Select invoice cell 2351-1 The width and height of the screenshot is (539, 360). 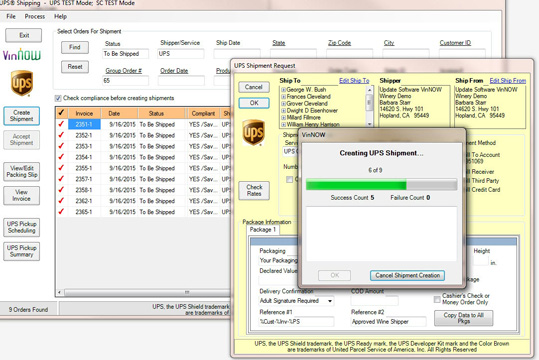tap(84, 124)
